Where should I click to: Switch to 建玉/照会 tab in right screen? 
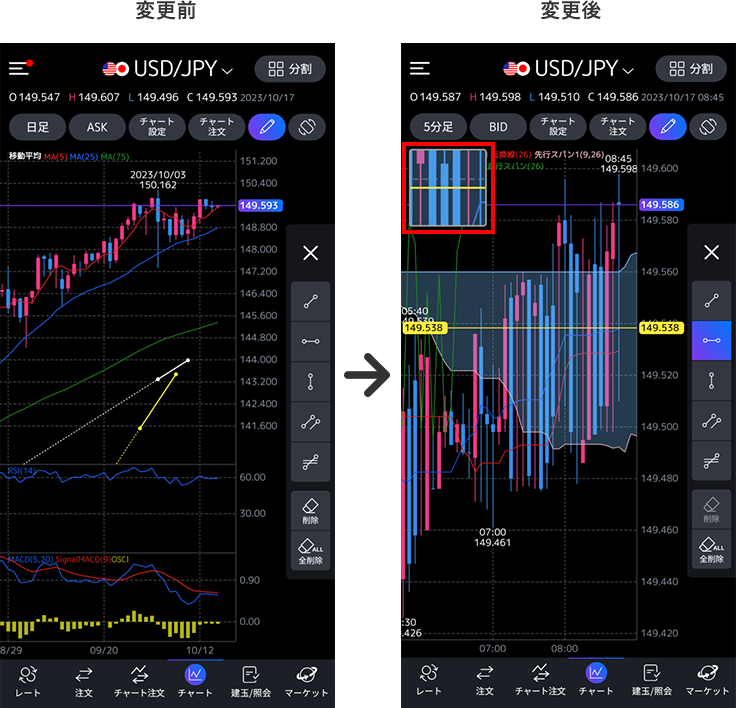point(652,682)
